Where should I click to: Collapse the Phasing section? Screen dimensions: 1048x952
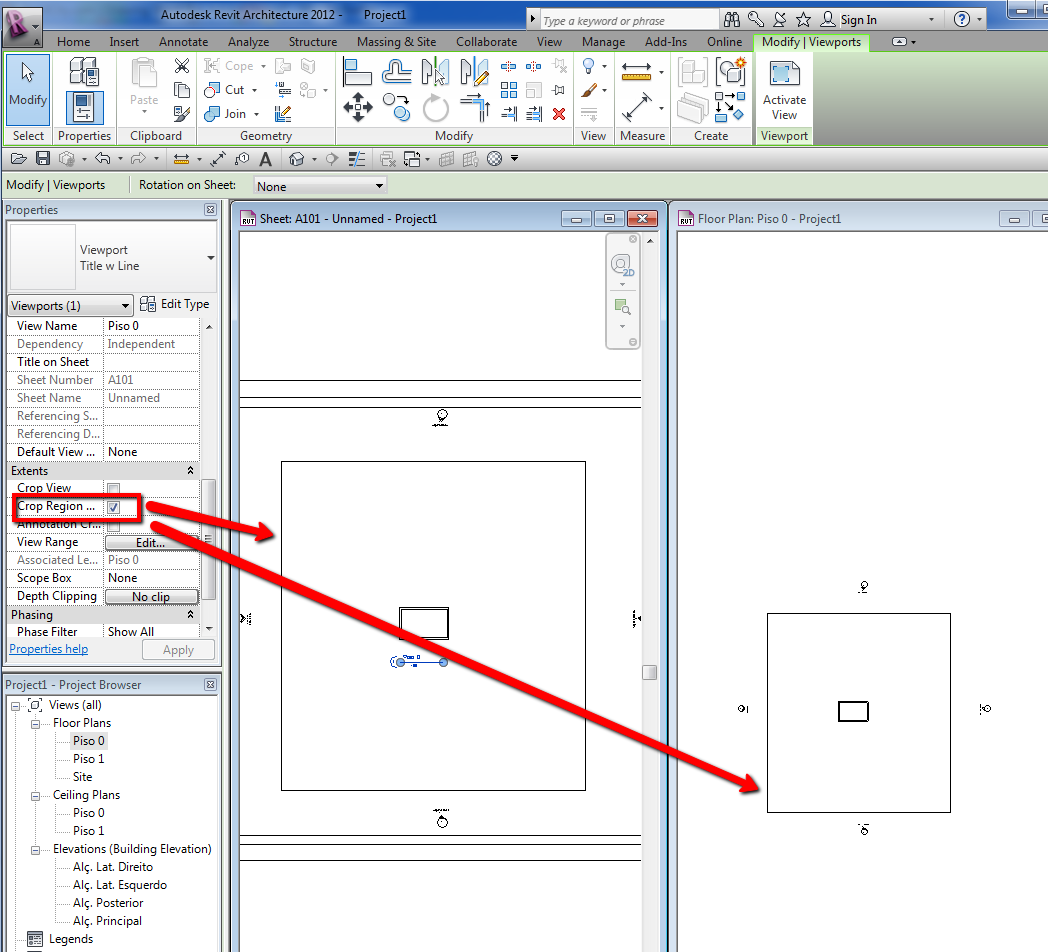[x=190, y=614]
